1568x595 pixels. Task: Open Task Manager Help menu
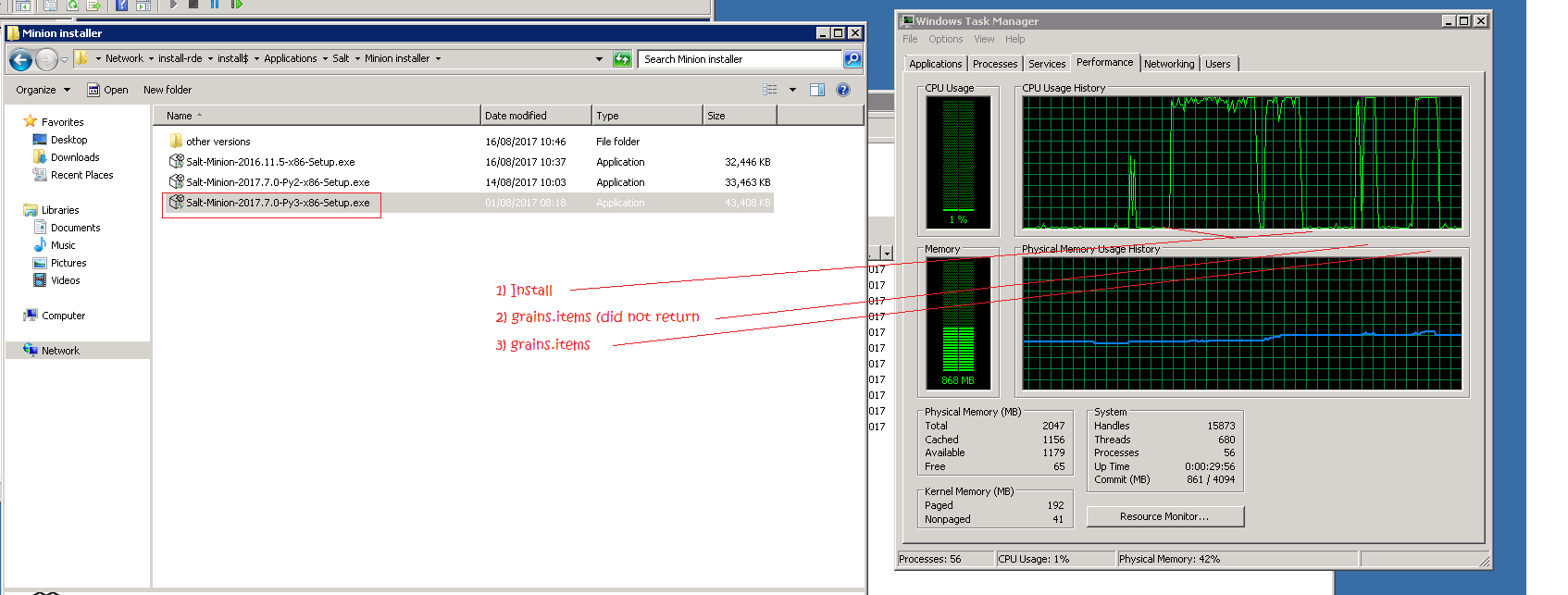pyautogui.click(x=1014, y=39)
